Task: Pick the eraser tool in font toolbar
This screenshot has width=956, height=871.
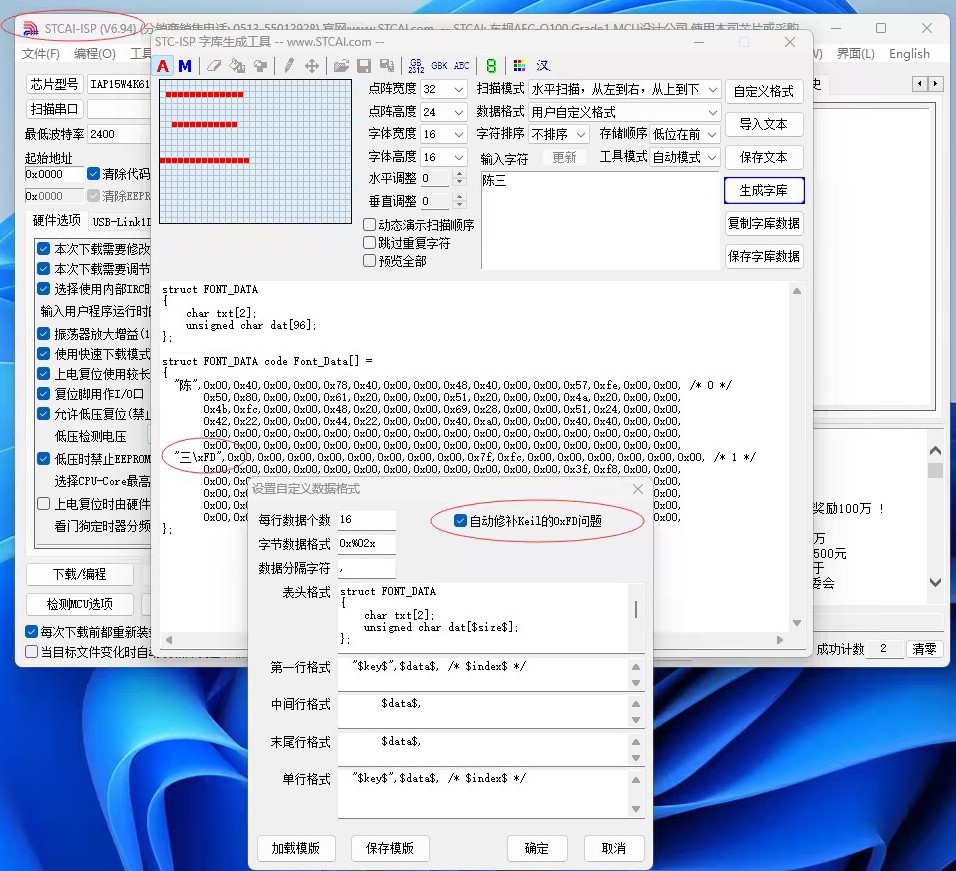Action: [214, 66]
